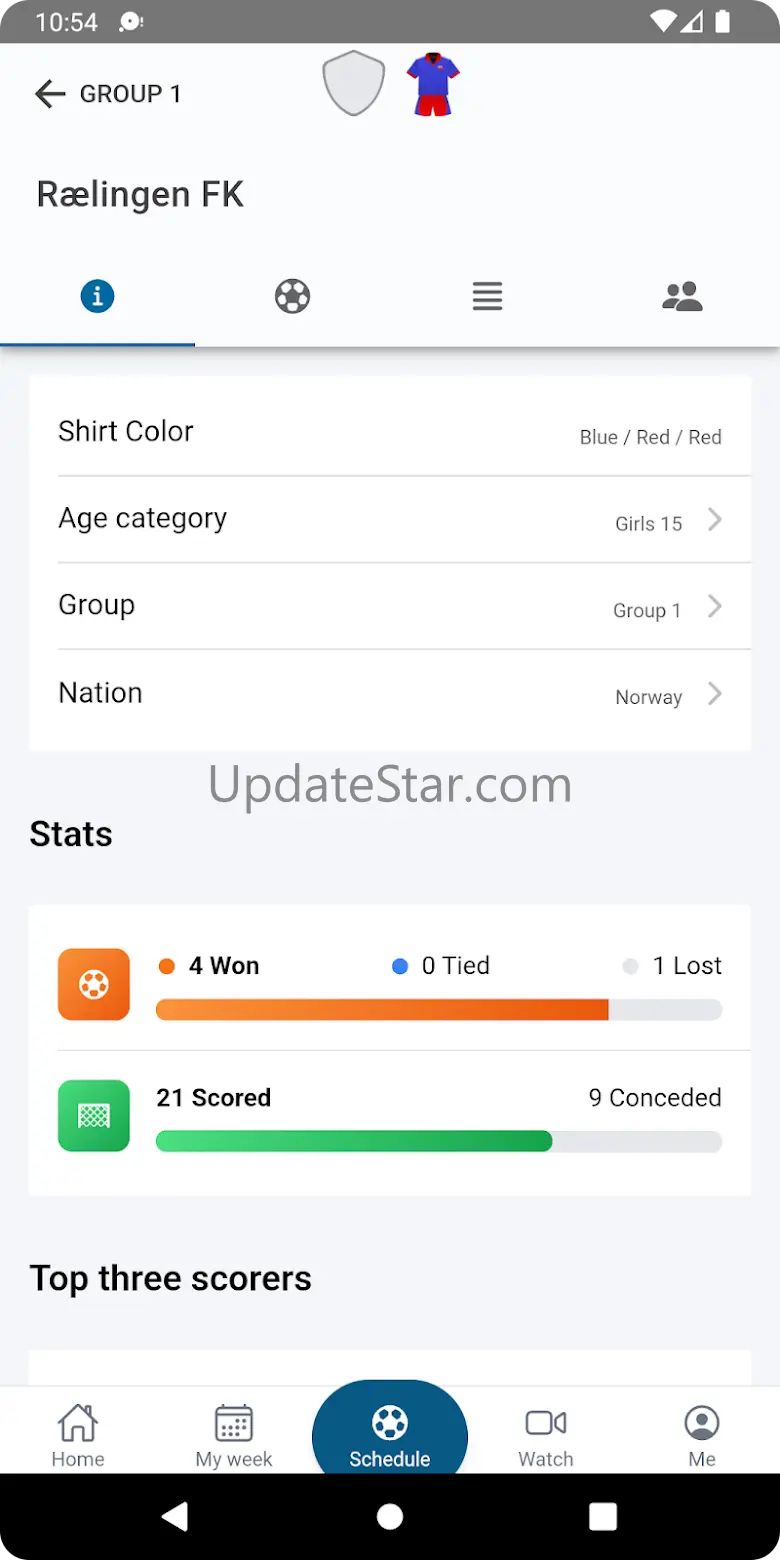Tap the orange soccer ball stats icon
Image resolution: width=780 pixels, height=1560 pixels.
(94, 984)
